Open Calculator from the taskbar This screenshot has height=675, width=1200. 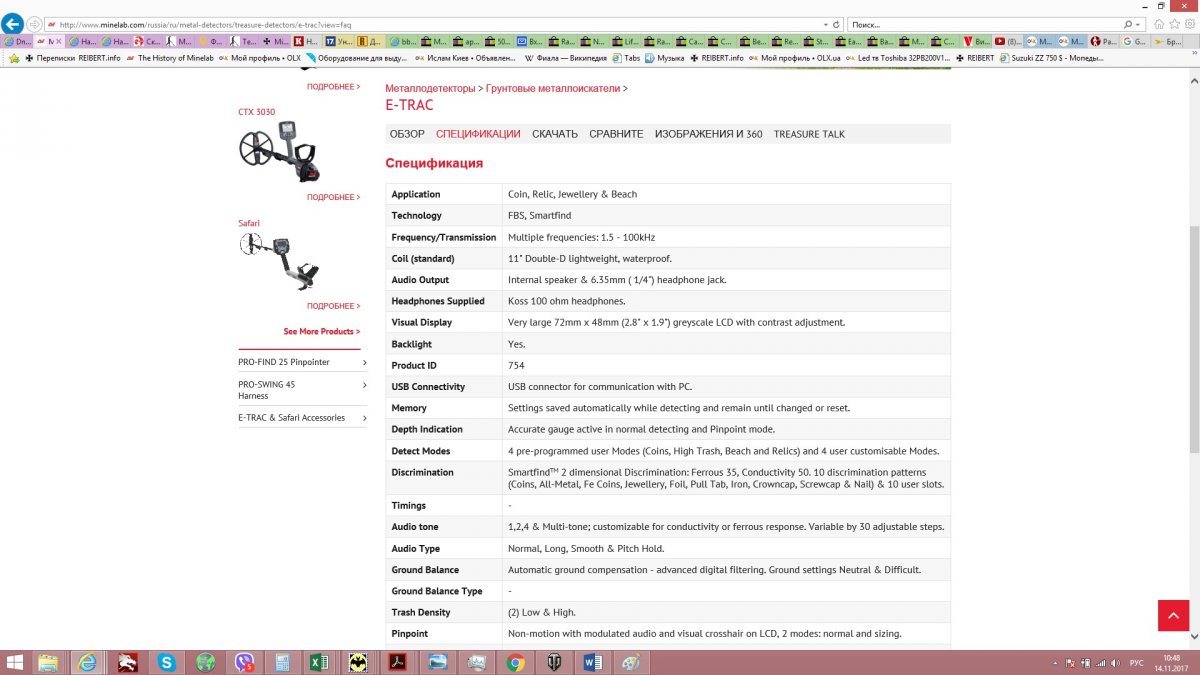pyautogui.click(x=283, y=662)
